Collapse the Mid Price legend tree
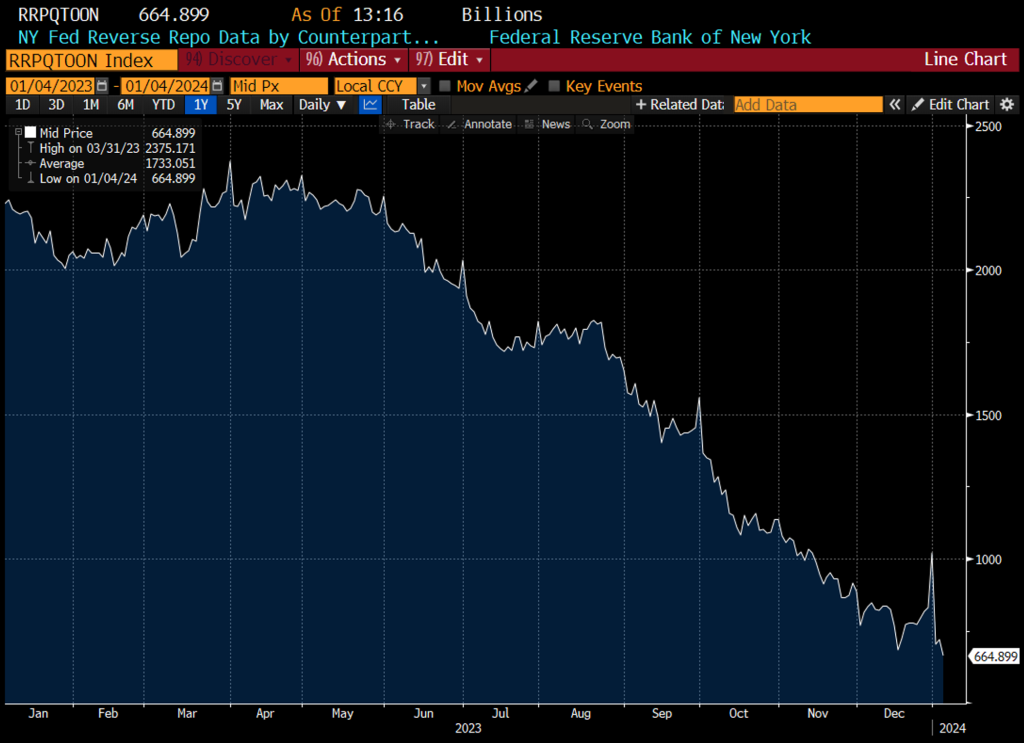This screenshot has height=743, width=1024. tap(17, 132)
